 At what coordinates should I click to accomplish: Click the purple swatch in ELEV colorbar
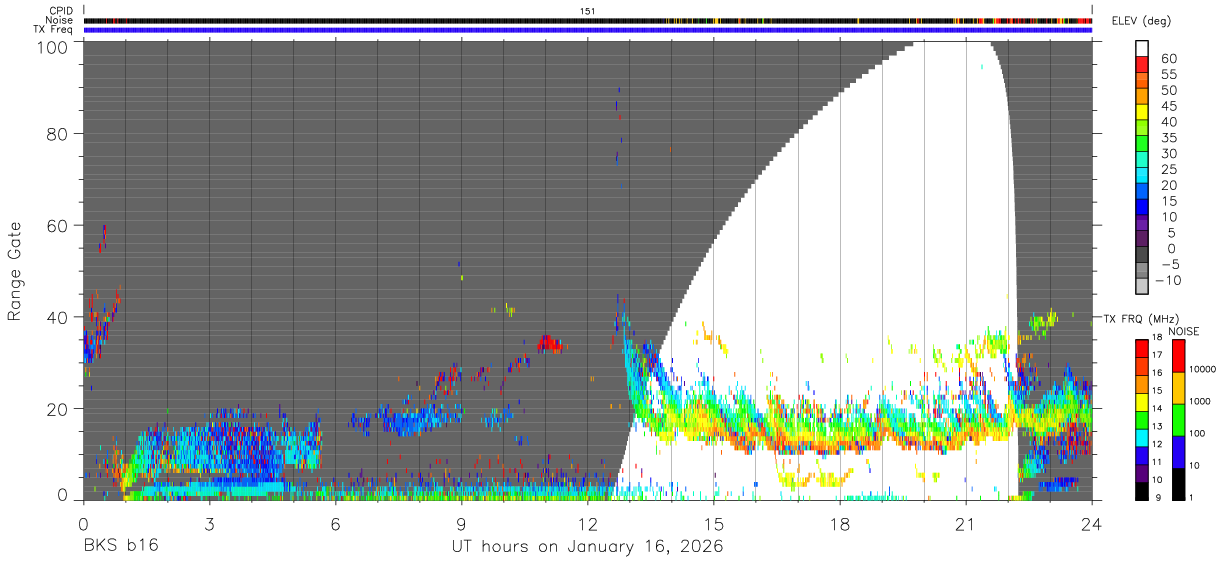[x=1142, y=224]
